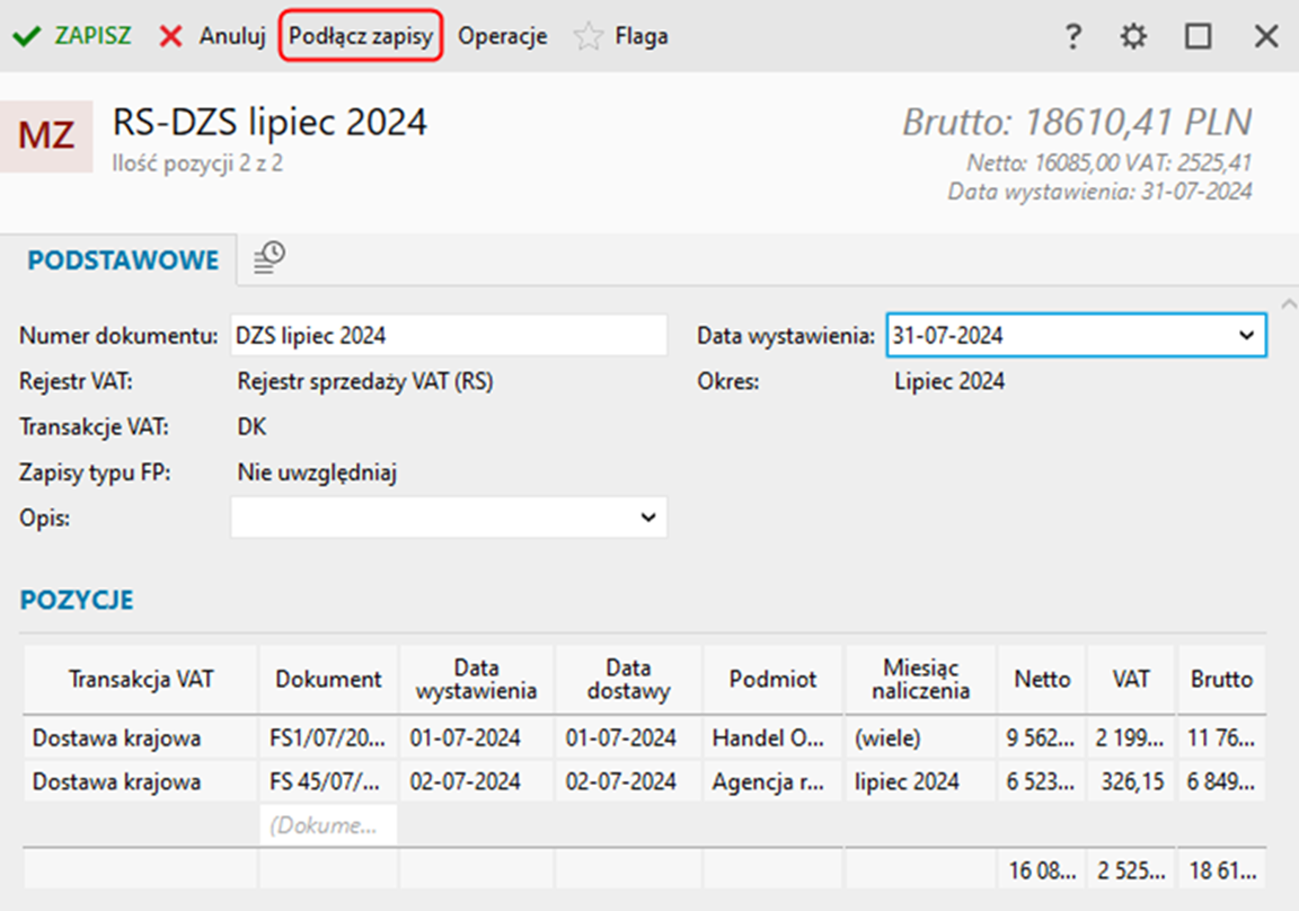Screen dimensions: 1299x911
Task: Click the ZAPISZ save button label
Action: click(92, 37)
